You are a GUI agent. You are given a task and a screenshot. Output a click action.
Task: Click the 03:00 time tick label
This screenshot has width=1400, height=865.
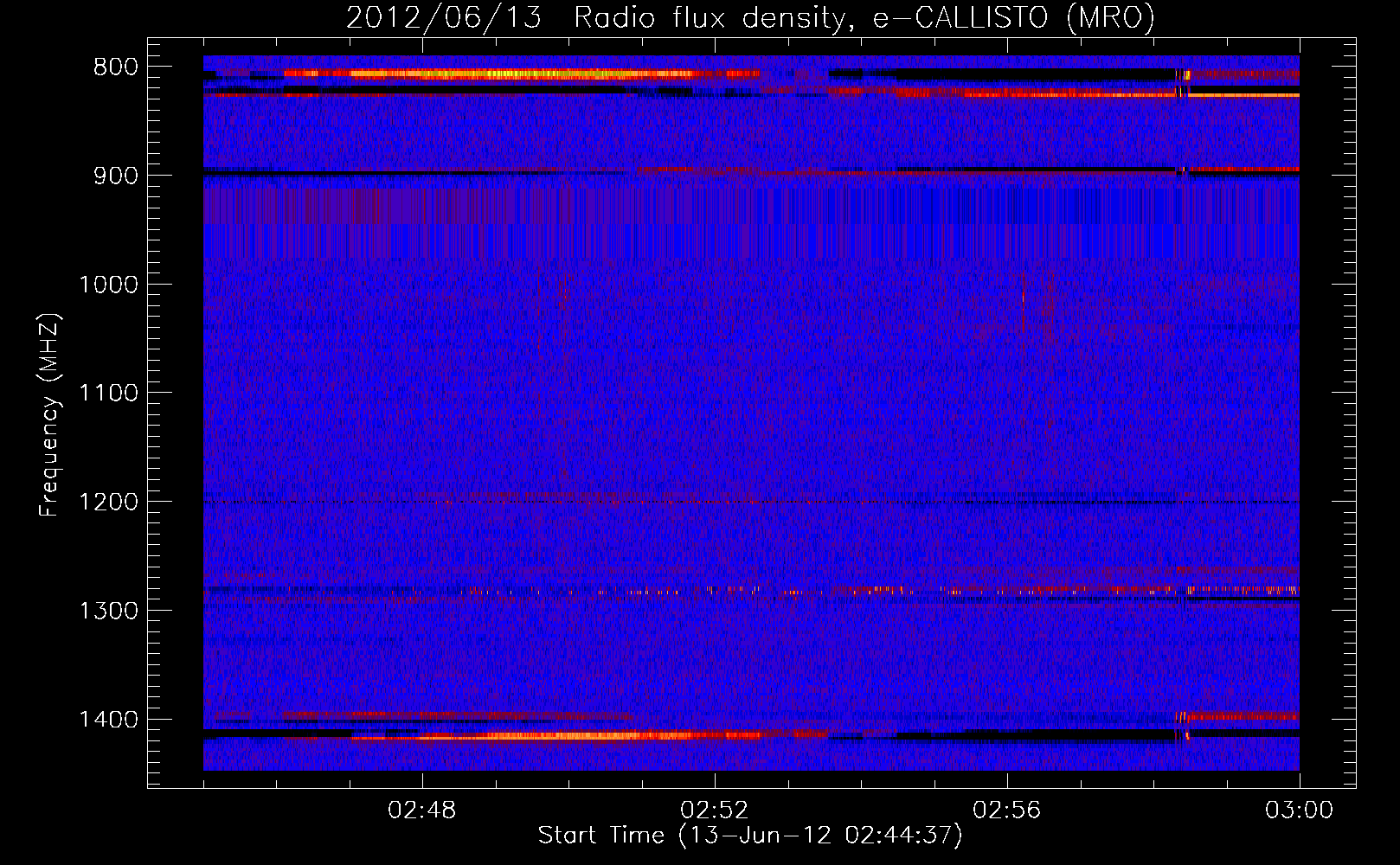pyautogui.click(x=1299, y=811)
